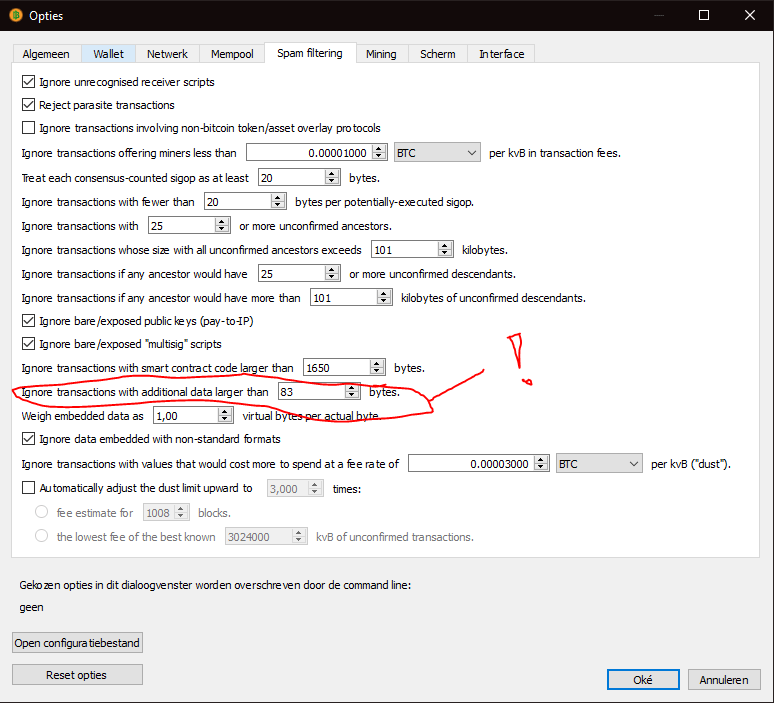Switch to the Mempool tab

click(x=232, y=54)
